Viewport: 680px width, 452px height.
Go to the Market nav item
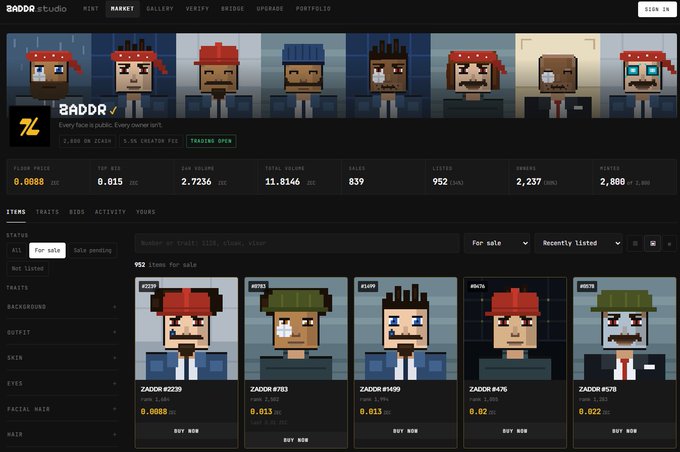(x=122, y=9)
